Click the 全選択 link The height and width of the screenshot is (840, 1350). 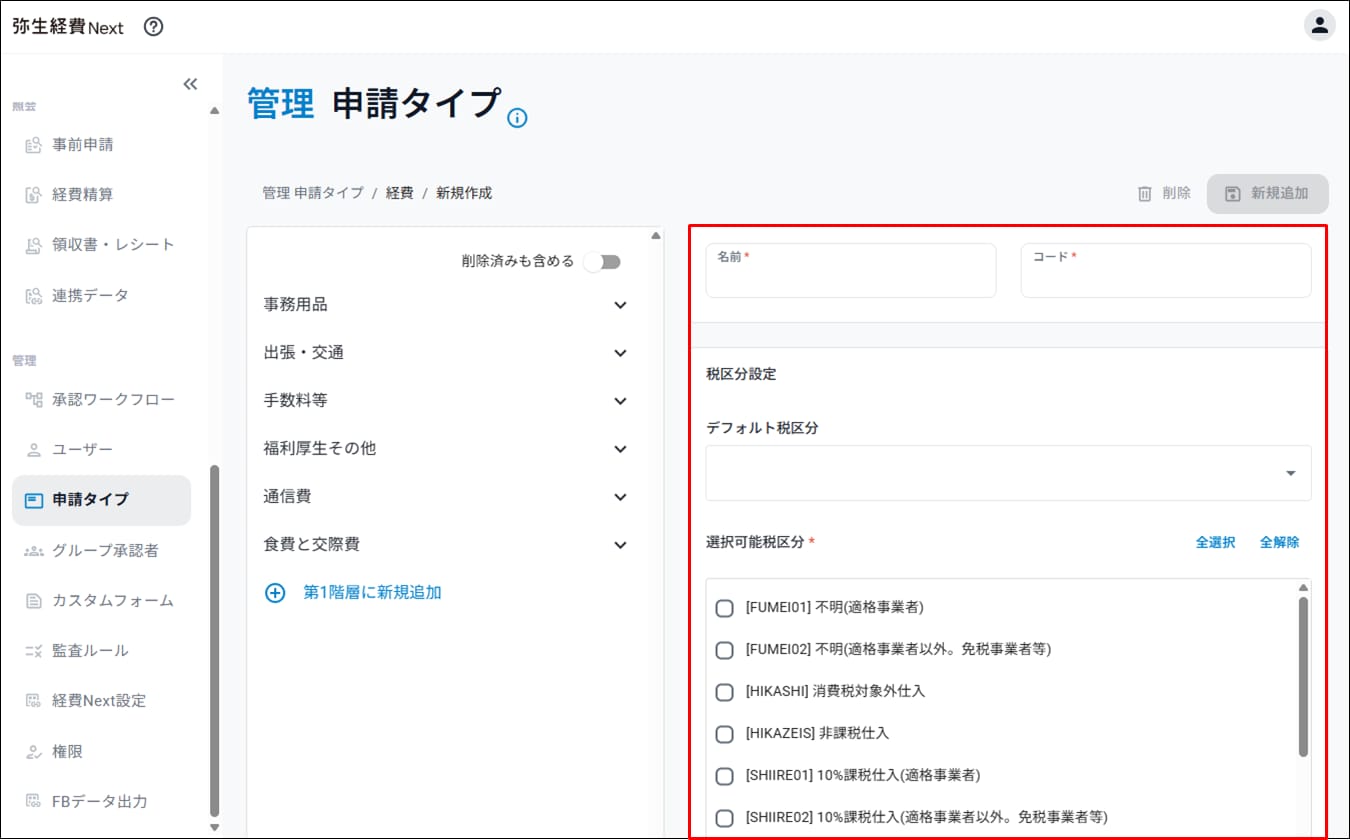tap(1215, 542)
